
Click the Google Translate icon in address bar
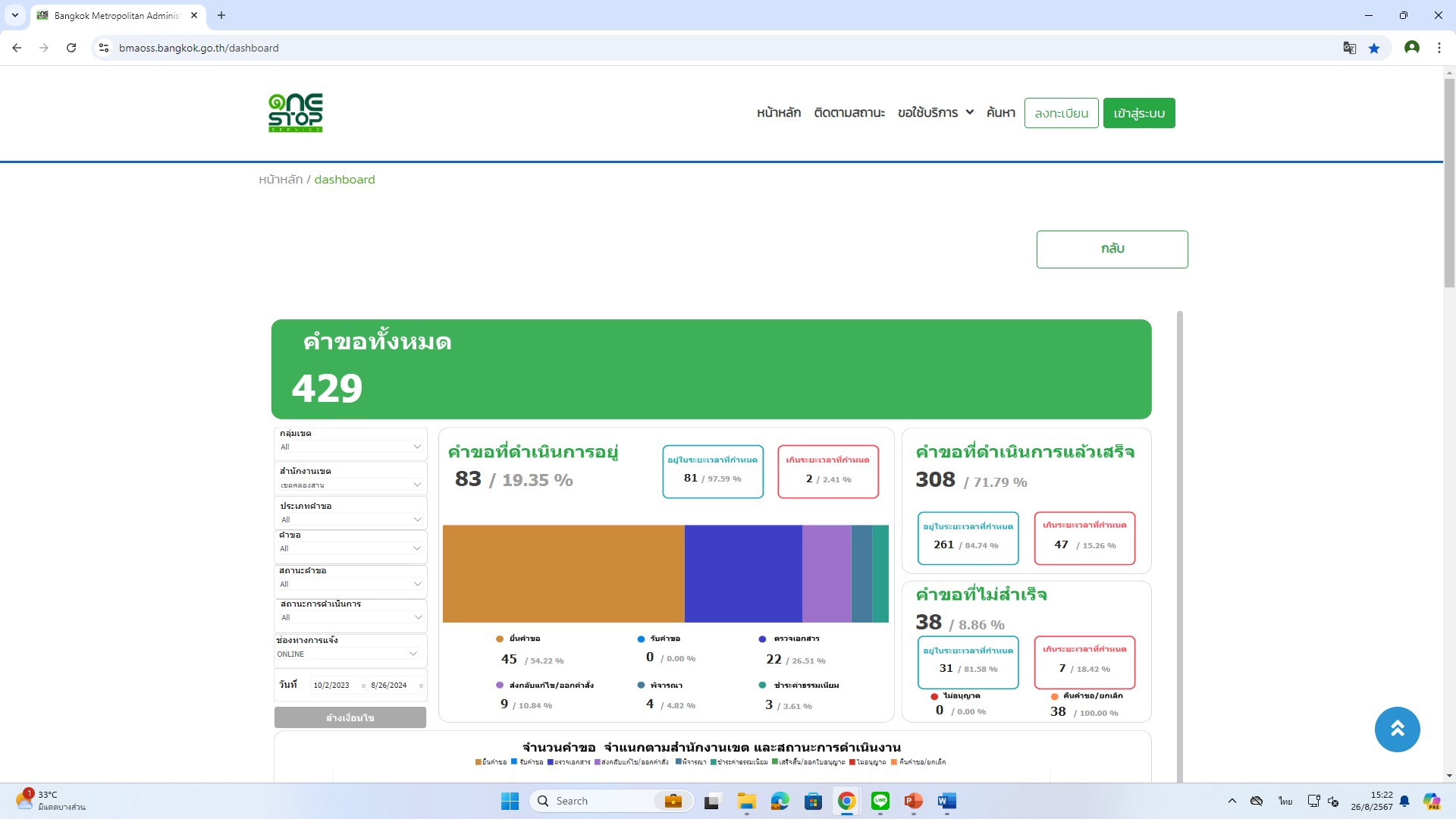(1349, 48)
